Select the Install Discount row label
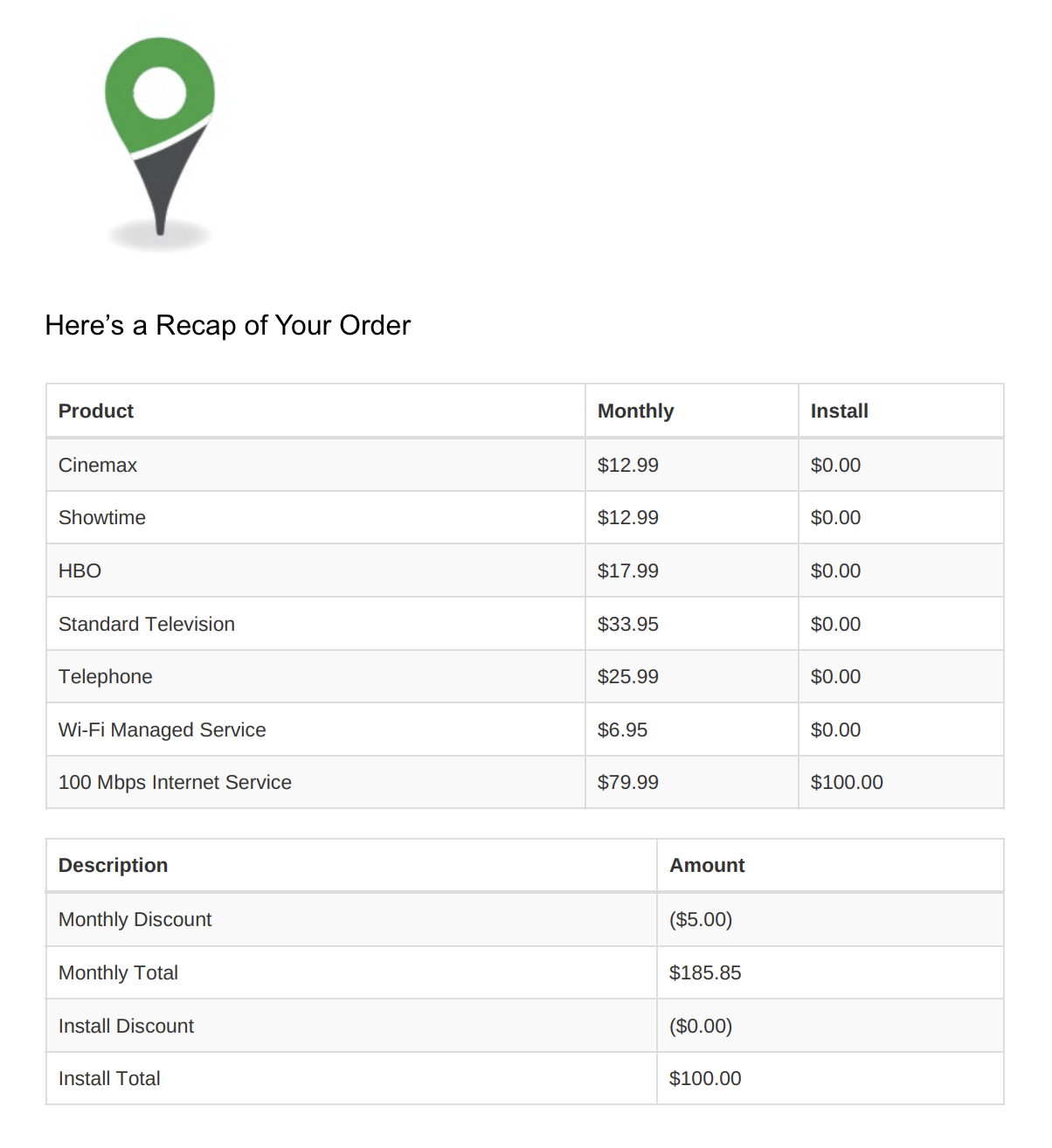Viewport: 1052px width, 1148px height. [127, 1026]
